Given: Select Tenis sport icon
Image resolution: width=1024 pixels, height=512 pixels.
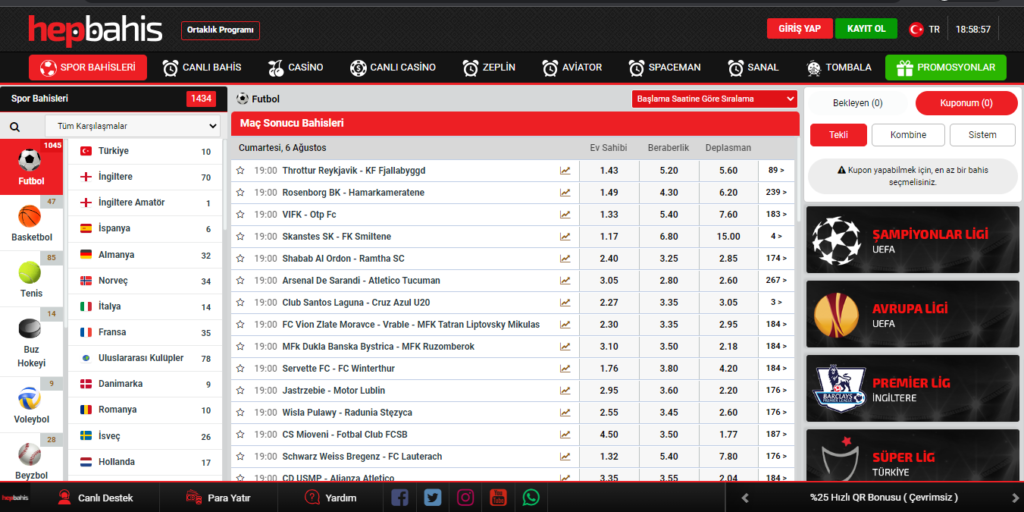Looking at the screenshot, I should [x=31, y=280].
